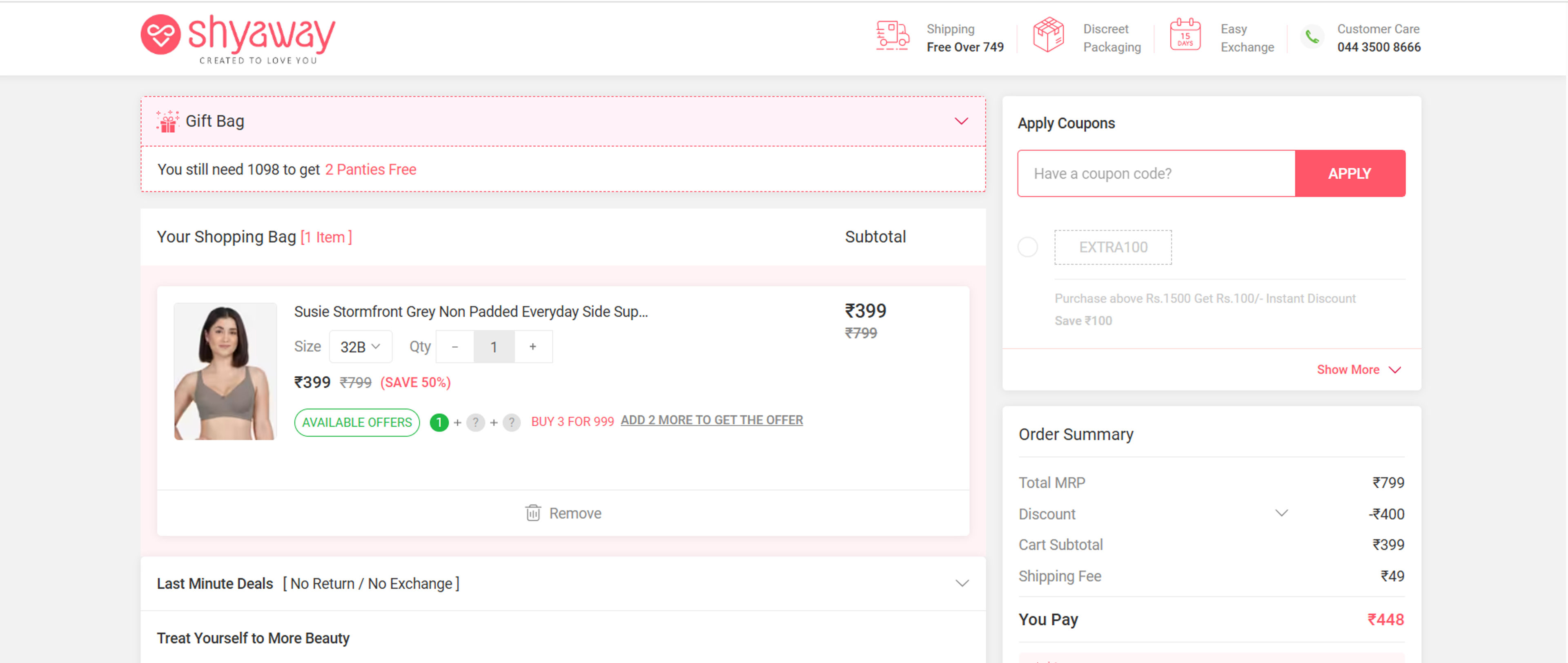Click the green offer step 1 circle
The height and width of the screenshot is (663, 1568).
tap(439, 422)
